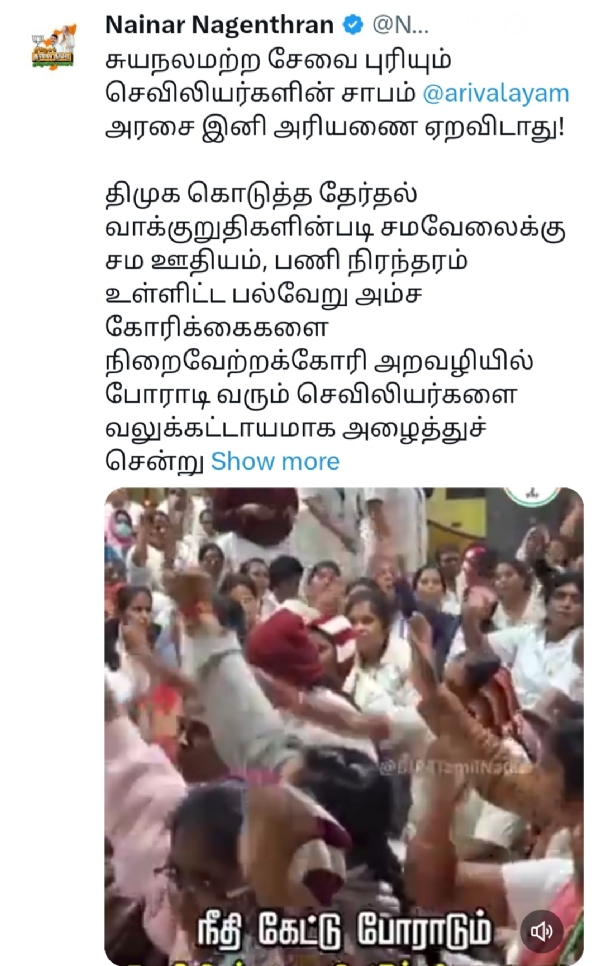
Task: Click the truncated @N... handle
Action: pyautogui.click(x=400, y=25)
